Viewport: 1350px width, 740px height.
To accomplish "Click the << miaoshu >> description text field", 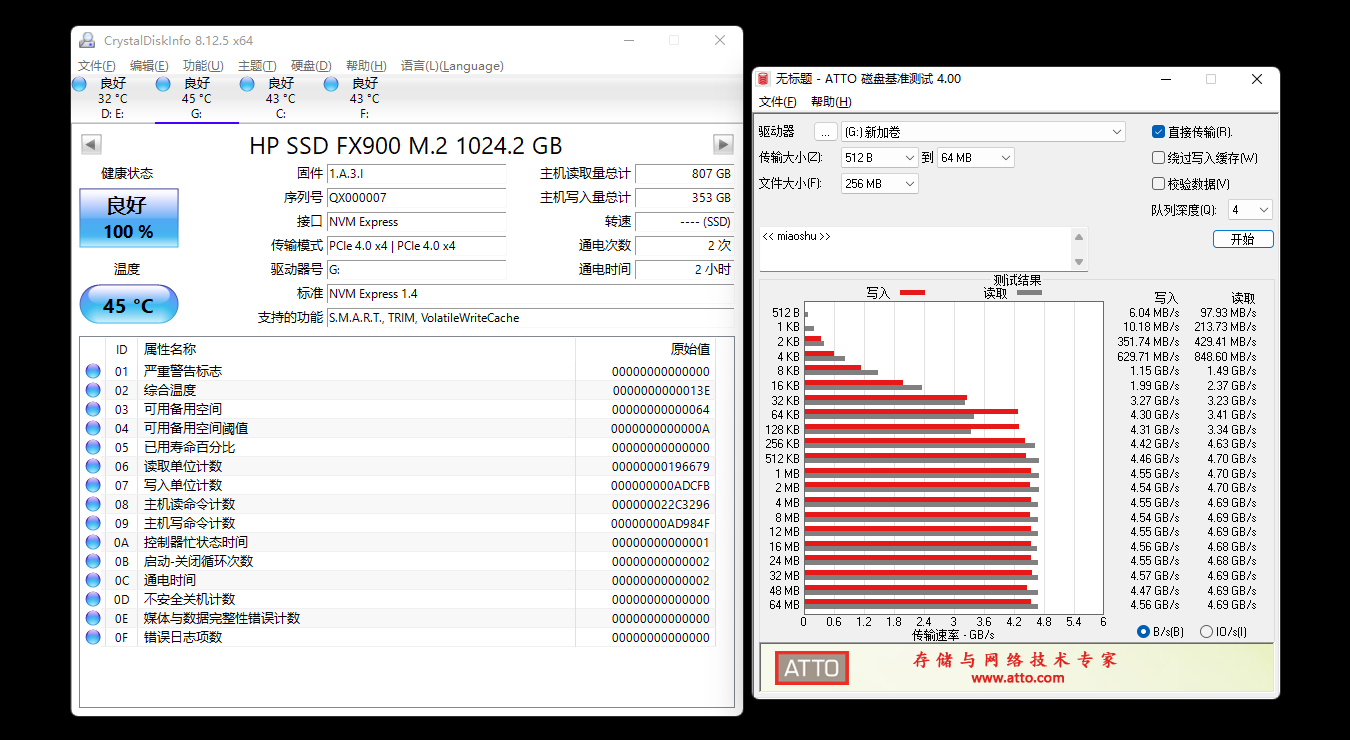I will click(x=914, y=249).
